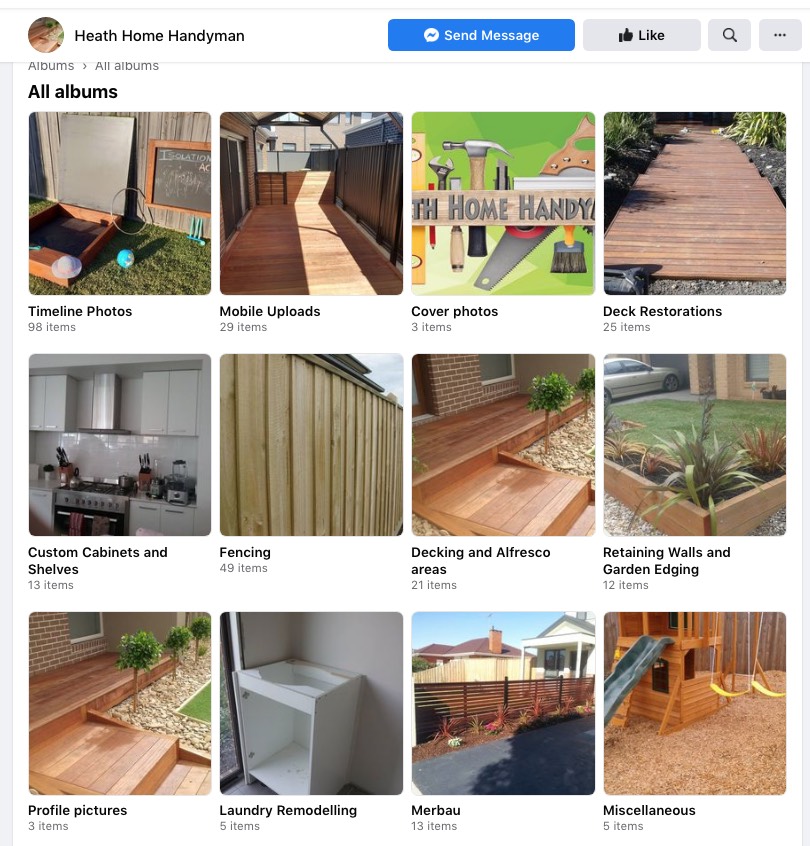Image resolution: width=810 pixels, height=846 pixels.
Task: Click the Decking and Alfresco areas title
Action: tap(481, 561)
